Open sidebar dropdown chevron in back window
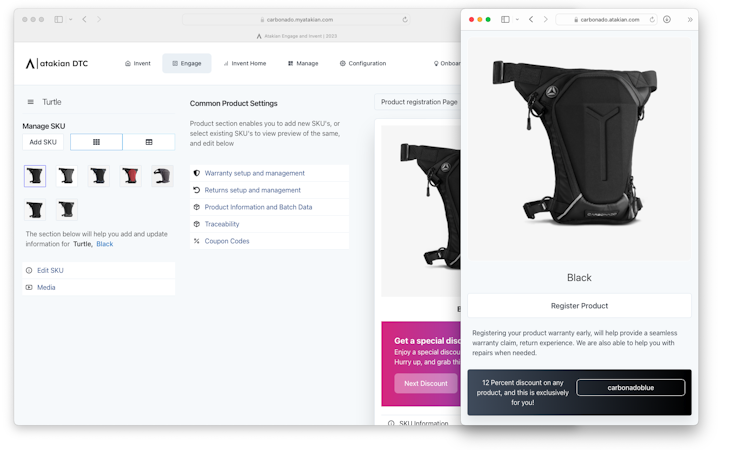This screenshot has height=450, width=729. [71, 20]
